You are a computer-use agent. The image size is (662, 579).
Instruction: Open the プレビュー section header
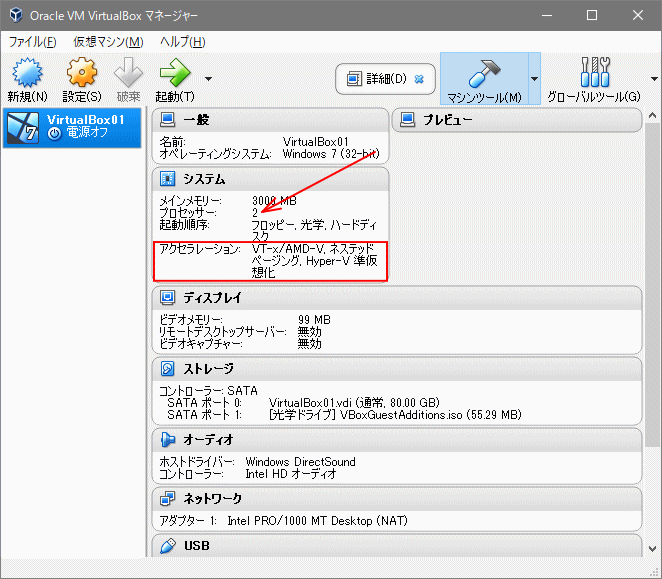click(x=517, y=120)
